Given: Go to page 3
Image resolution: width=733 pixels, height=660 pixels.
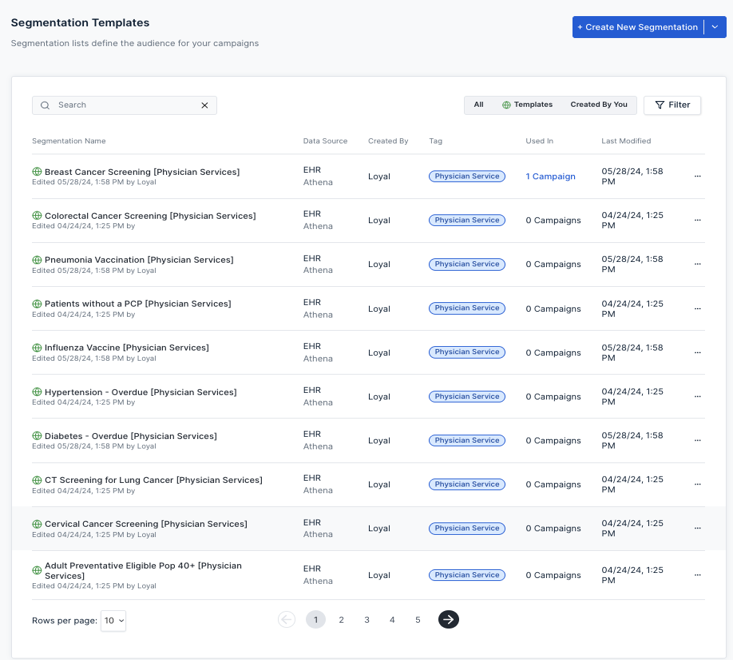Looking at the screenshot, I should click(x=367, y=620).
